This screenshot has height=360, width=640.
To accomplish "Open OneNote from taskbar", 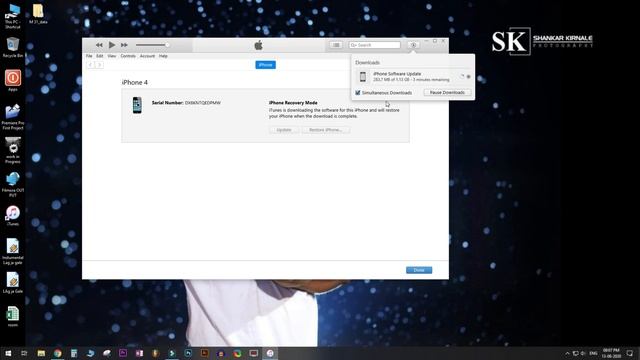I will coord(139,353).
